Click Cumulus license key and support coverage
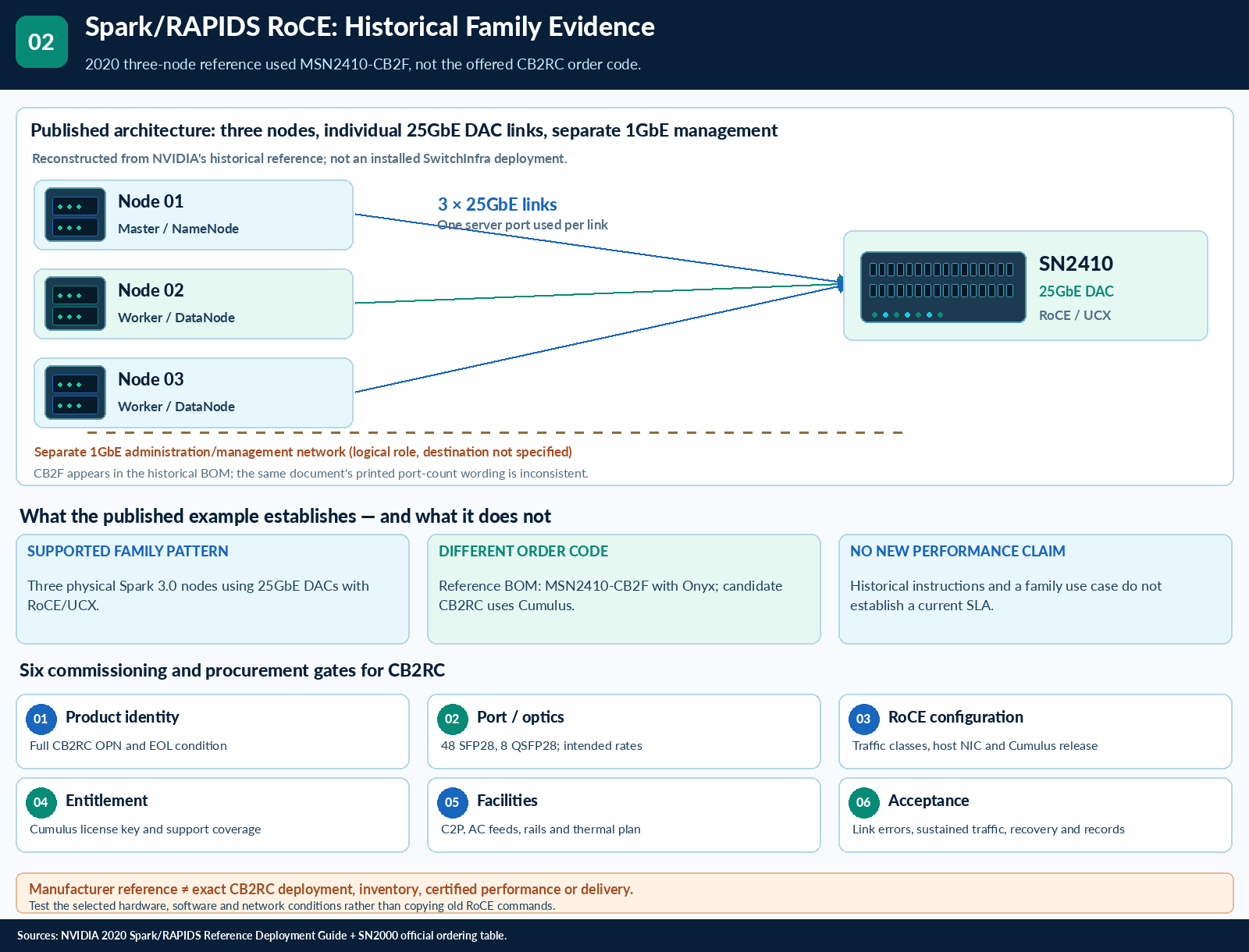 point(145,829)
